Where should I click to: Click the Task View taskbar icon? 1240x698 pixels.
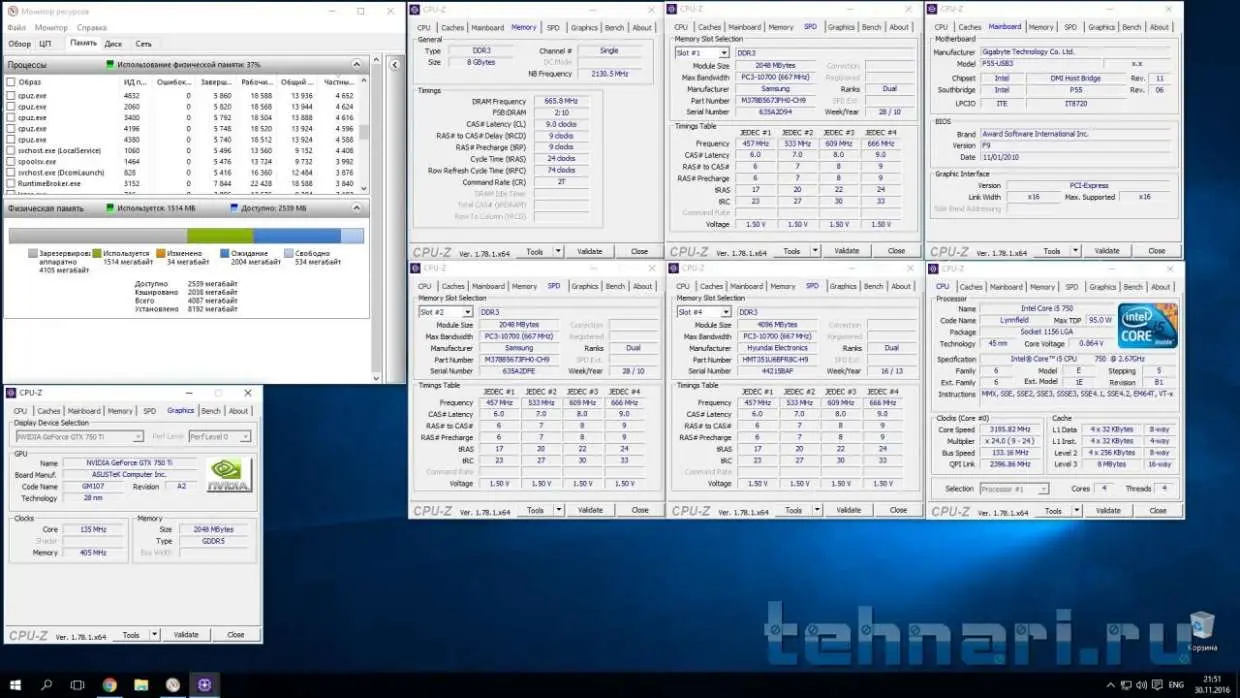[77, 685]
